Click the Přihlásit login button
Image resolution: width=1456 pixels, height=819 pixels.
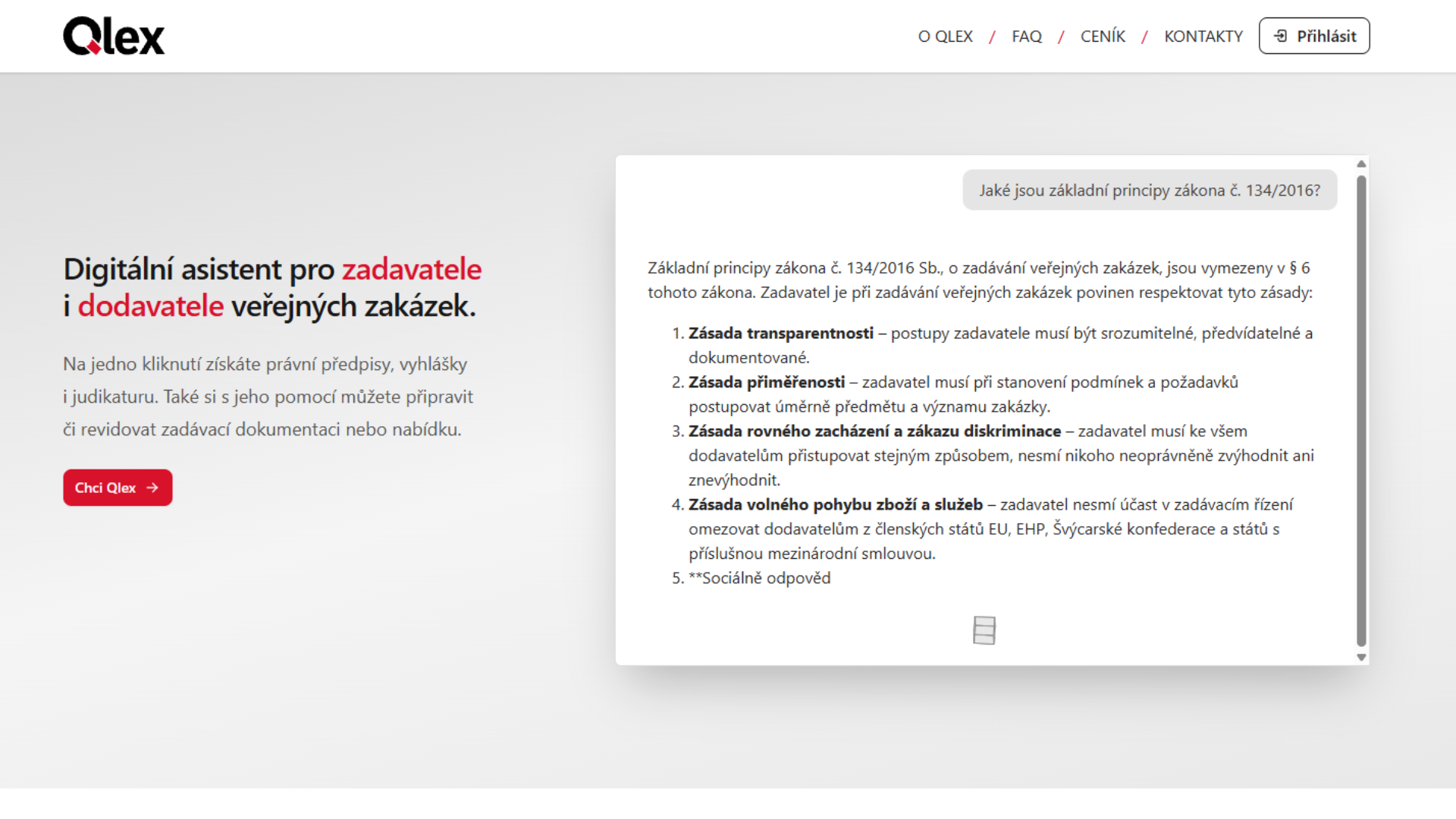click(x=1314, y=36)
